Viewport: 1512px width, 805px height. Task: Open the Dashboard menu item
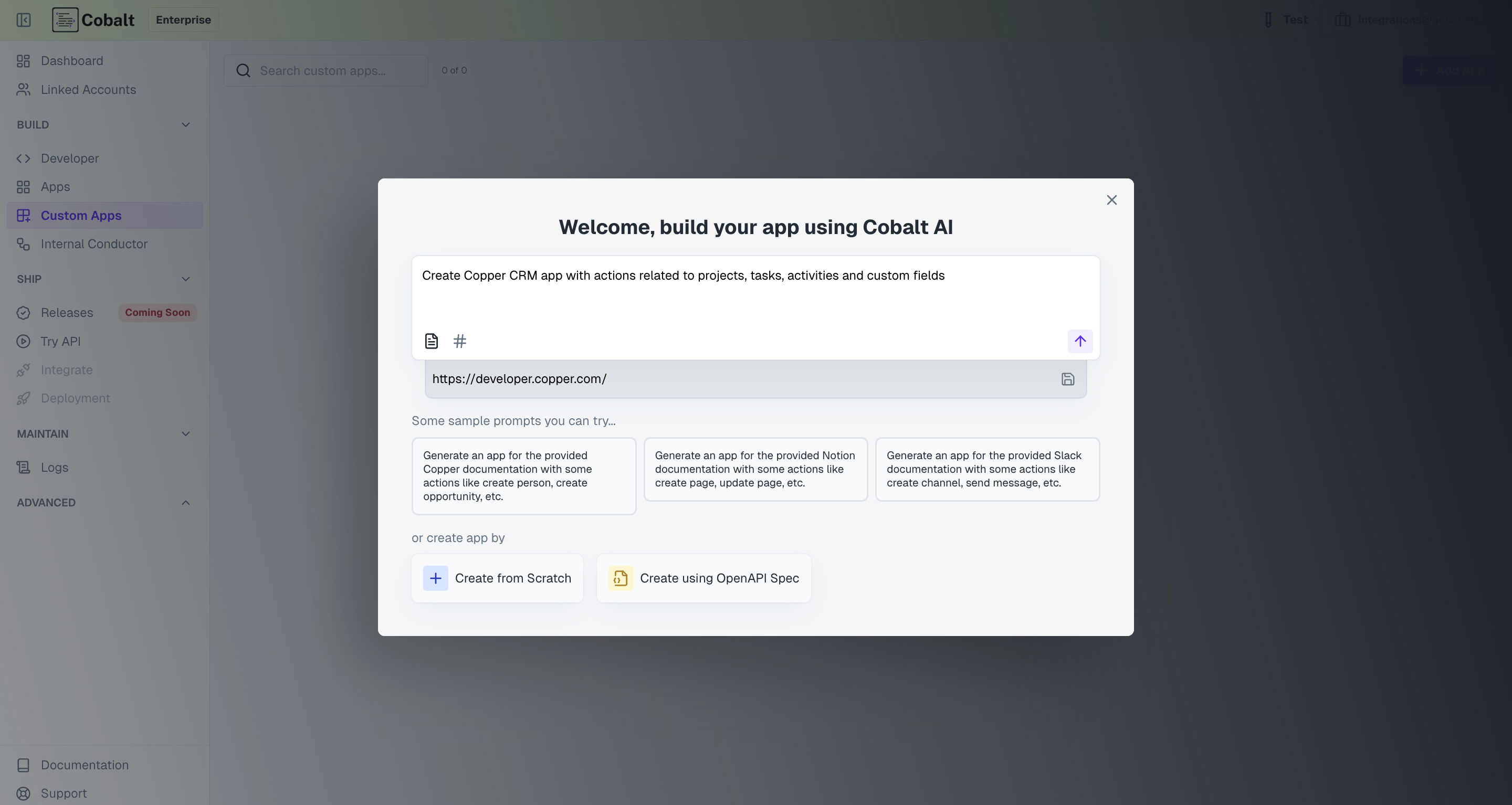[71, 60]
